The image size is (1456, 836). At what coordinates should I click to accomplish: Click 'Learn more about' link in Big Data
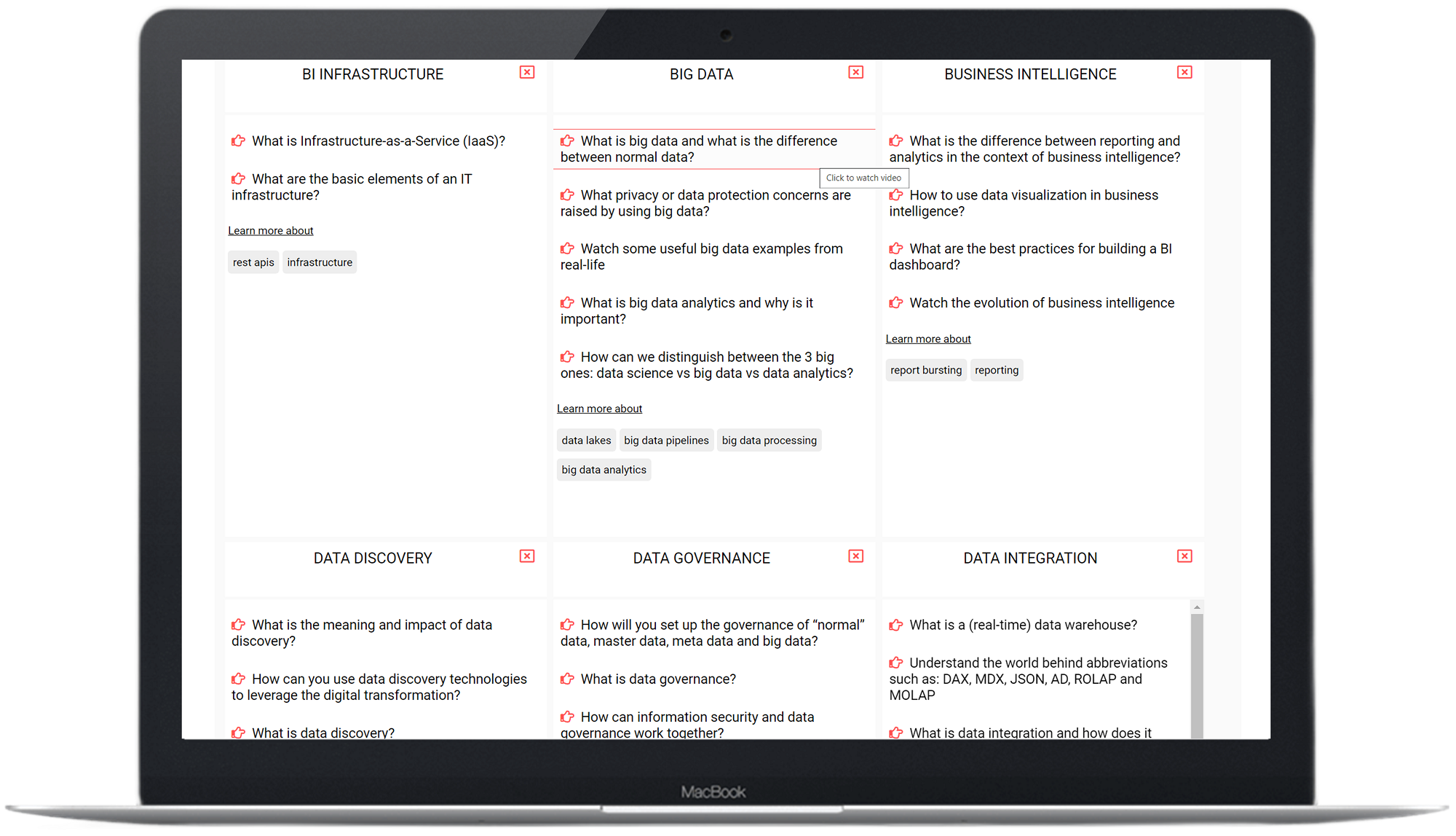tap(599, 408)
